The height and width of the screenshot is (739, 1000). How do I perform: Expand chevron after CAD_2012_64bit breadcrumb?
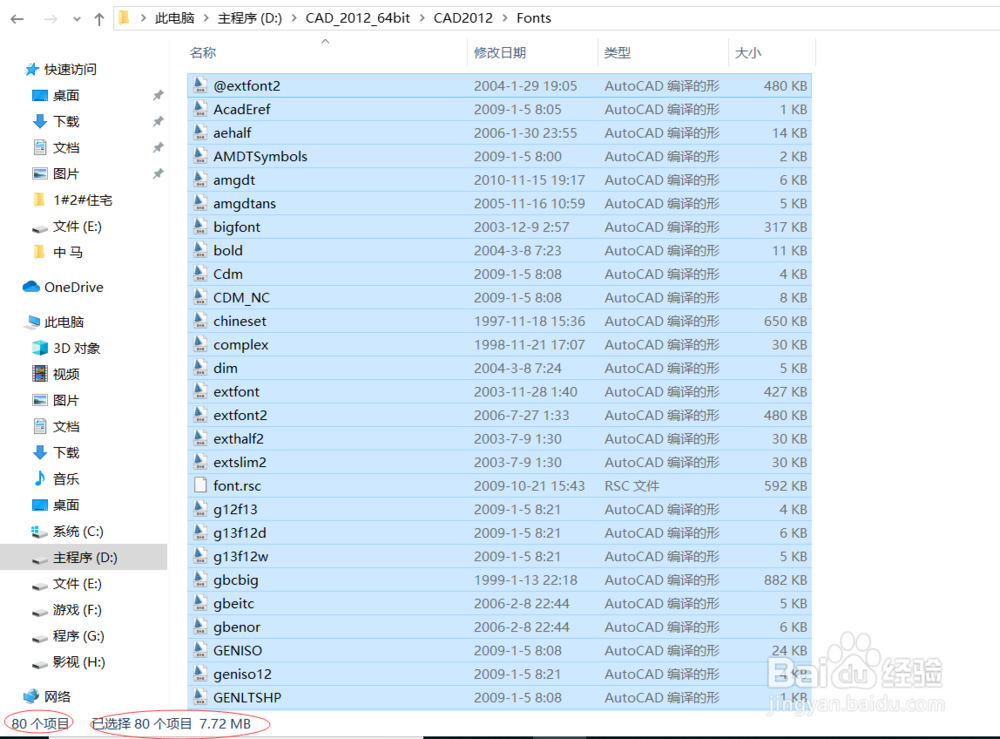(x=422, y=18)
